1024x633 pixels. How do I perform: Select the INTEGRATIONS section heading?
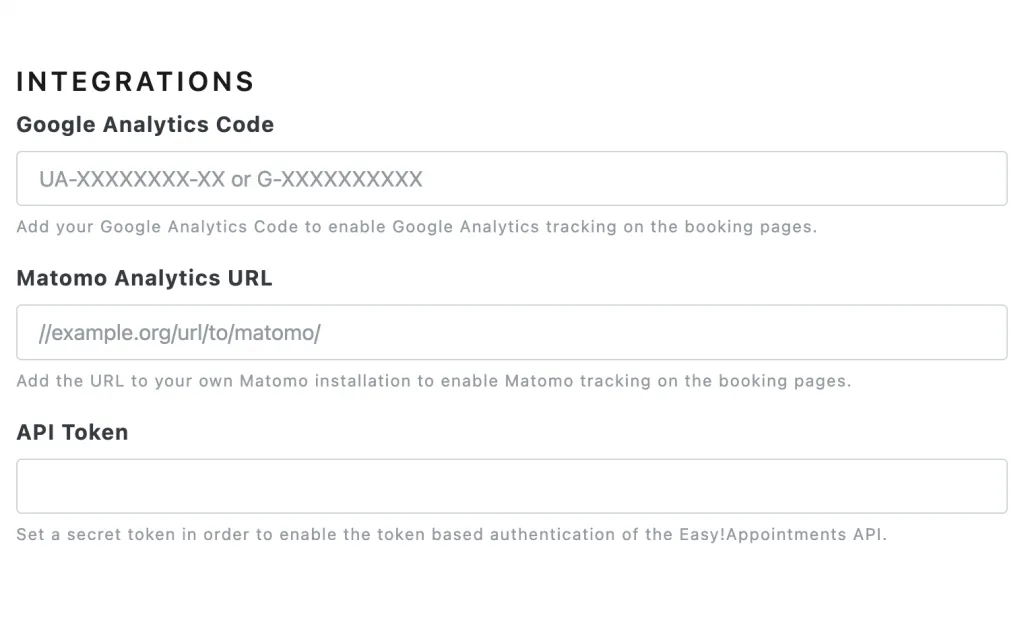[135, 82]
